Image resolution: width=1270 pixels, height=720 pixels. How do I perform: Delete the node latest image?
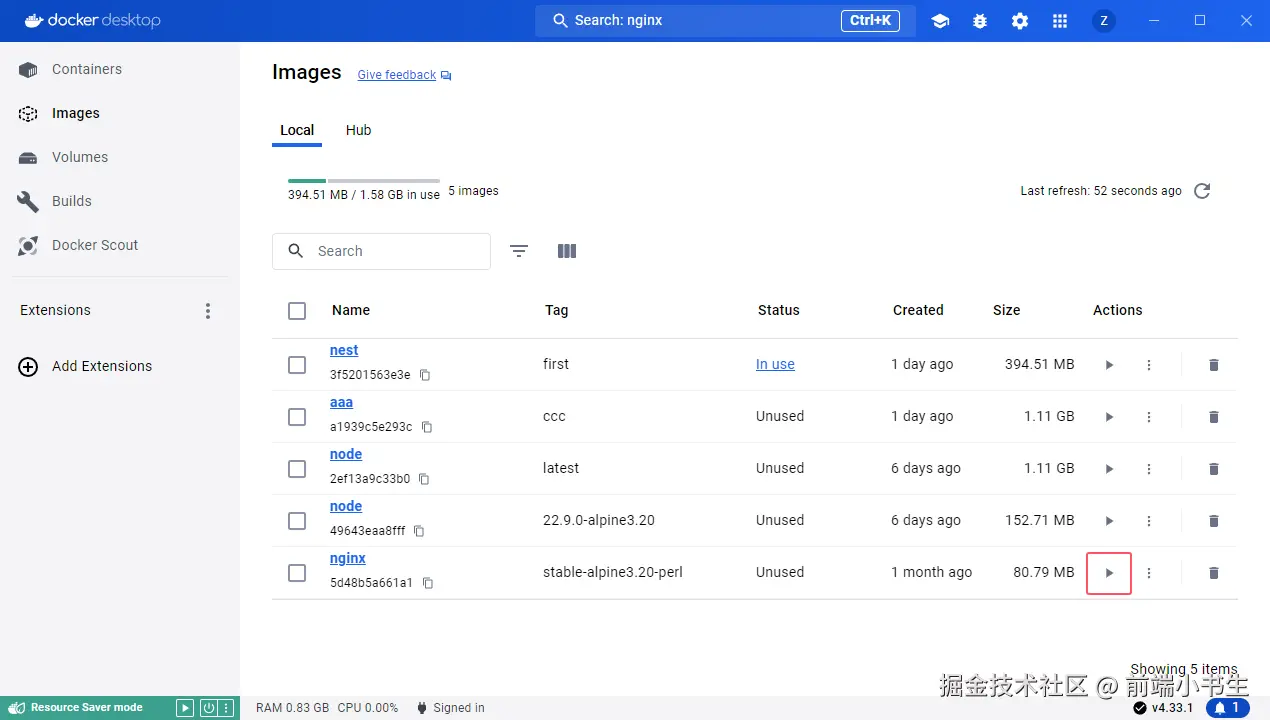pos(1214,469)
